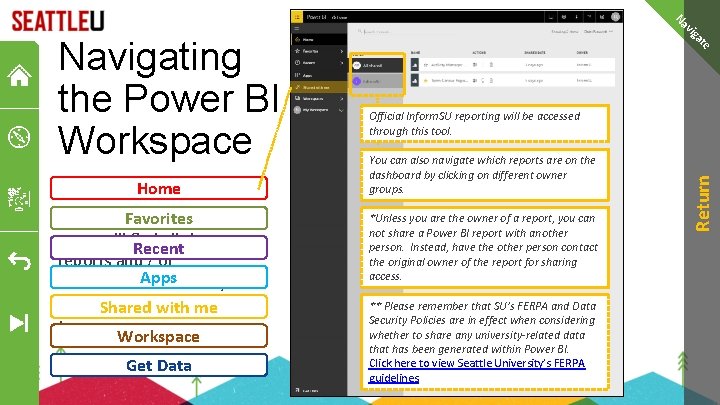Image resolution: width=720 pixels, height=405 pixels.
Task: Click the skip-to-next arrow icon in sidebar
Action: pos(19,323)
